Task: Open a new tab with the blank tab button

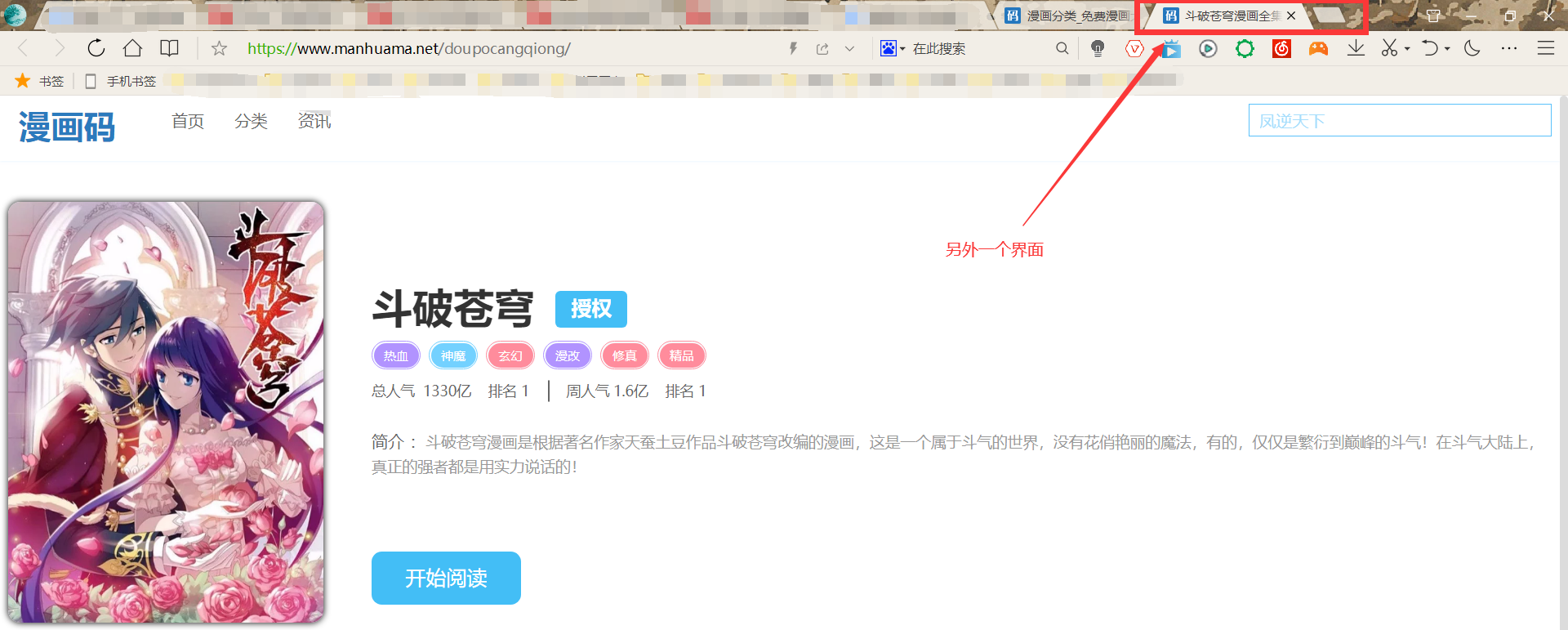Action: pos(1330,16)
